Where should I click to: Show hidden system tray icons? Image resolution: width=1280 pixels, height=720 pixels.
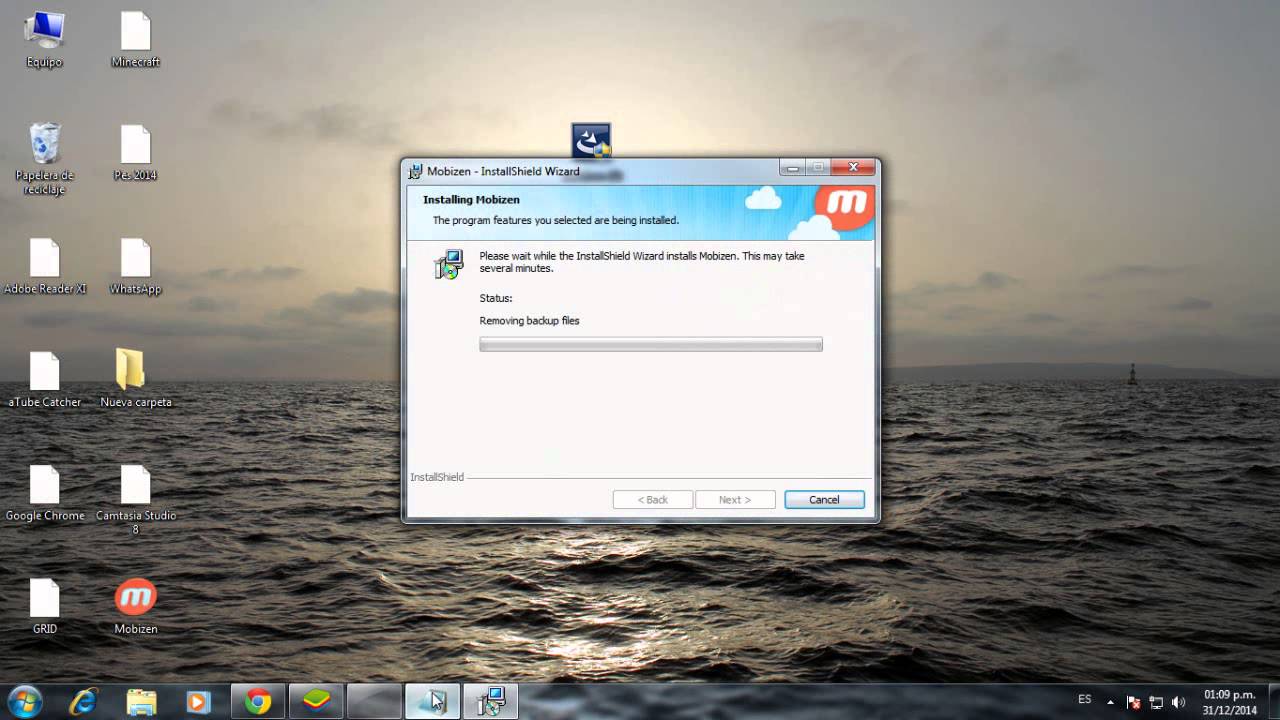tap(1110, 702)
